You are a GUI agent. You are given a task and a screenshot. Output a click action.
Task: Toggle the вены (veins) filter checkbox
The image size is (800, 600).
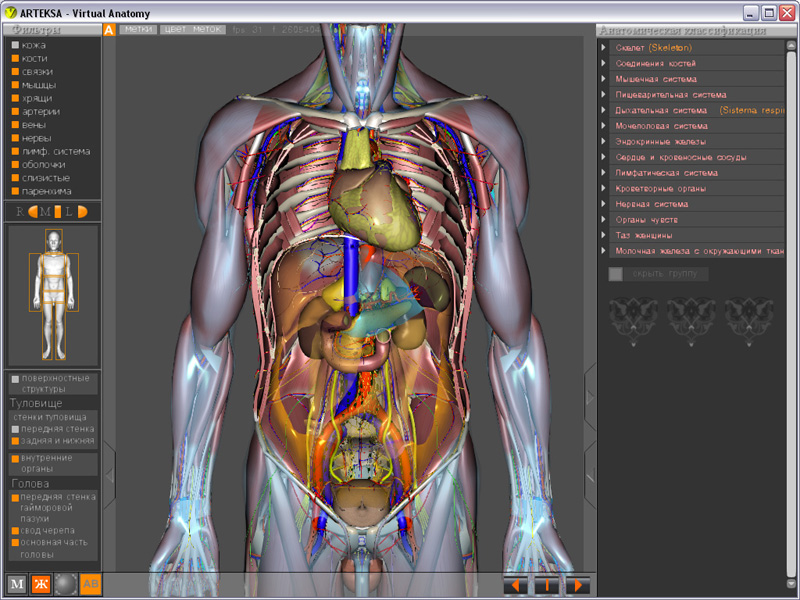pos(15,125)
